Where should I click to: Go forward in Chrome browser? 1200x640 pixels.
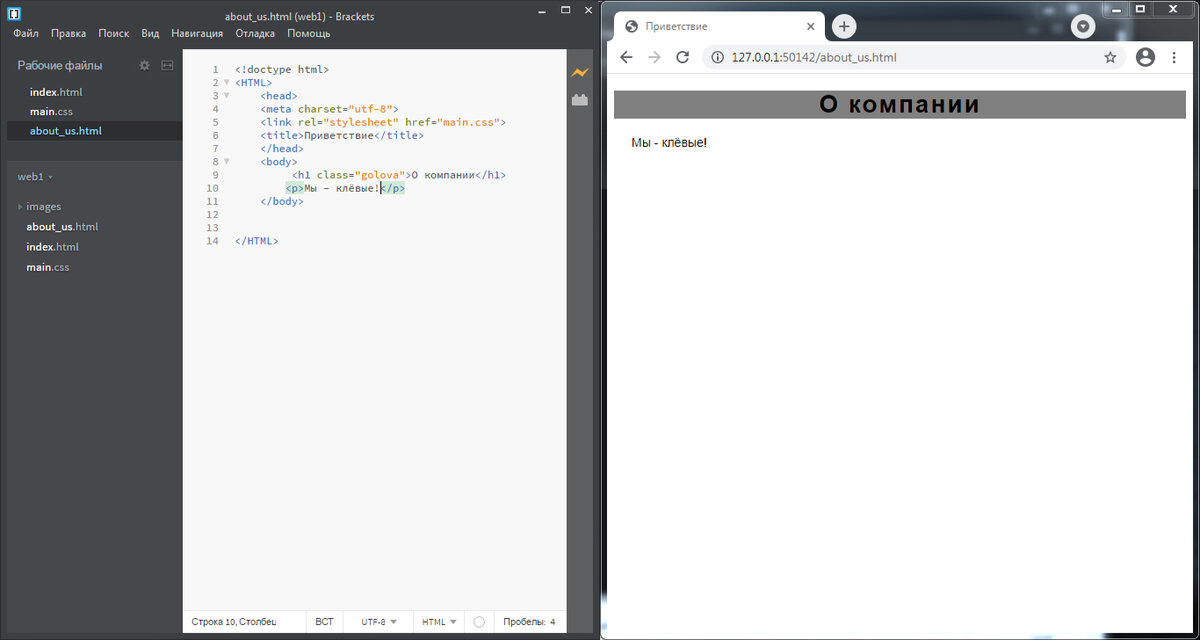point(654,57)
